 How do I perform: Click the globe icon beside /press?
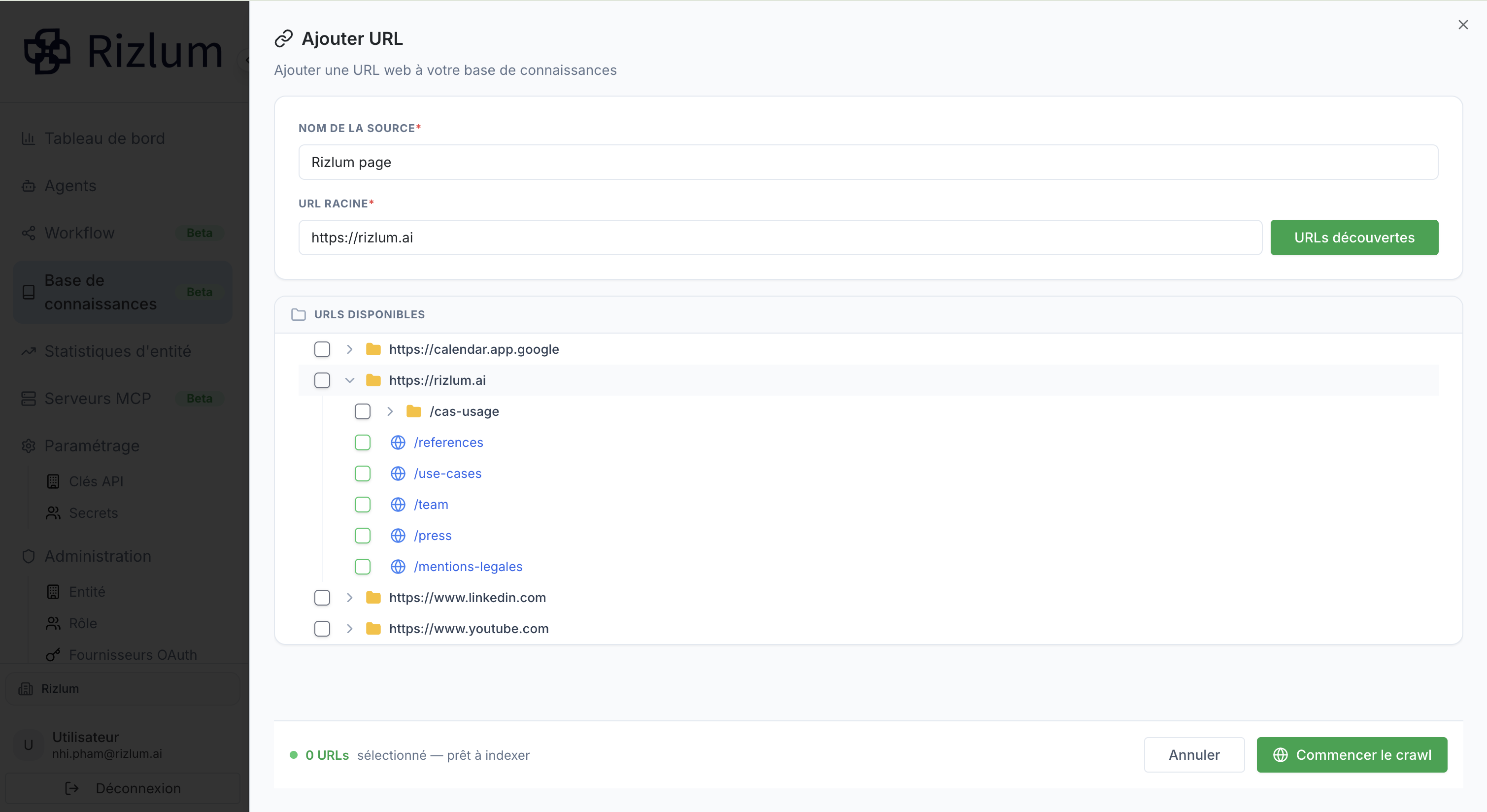click(398, 536)
